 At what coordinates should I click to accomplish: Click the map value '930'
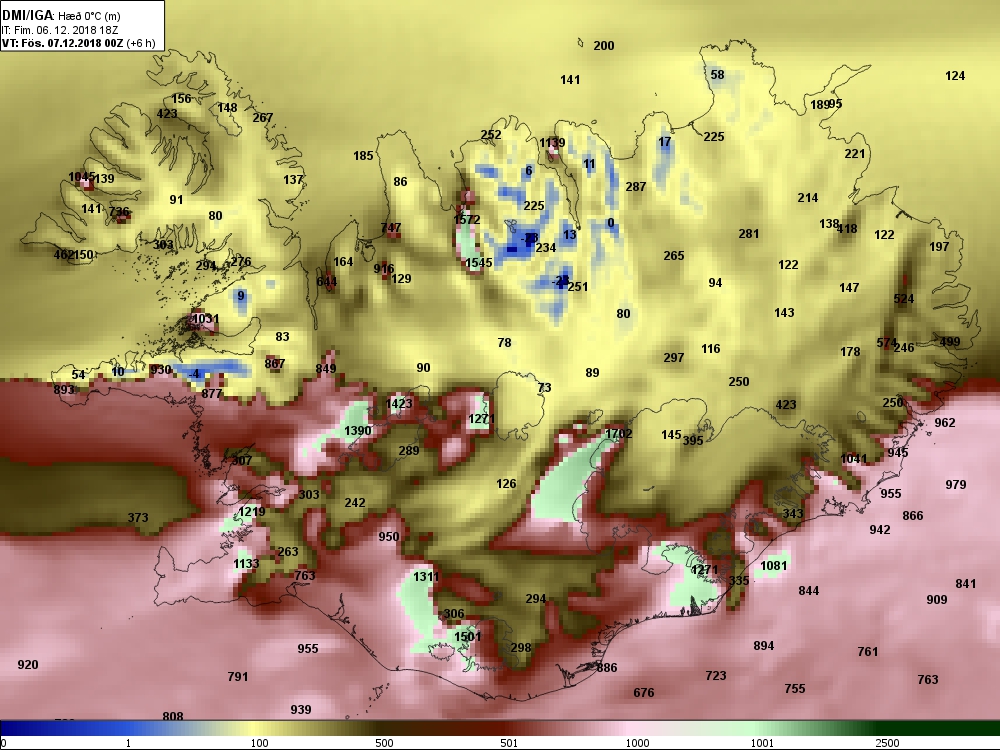pos(161,370)
